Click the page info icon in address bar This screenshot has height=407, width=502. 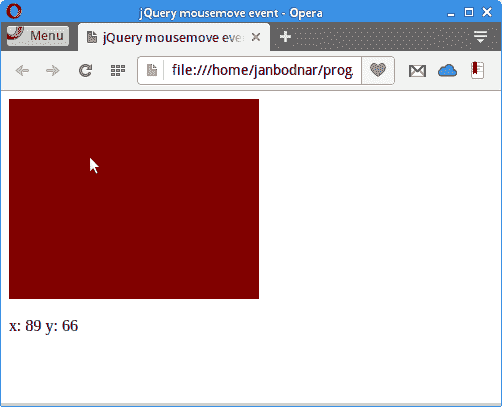click(x=152, y=70)
